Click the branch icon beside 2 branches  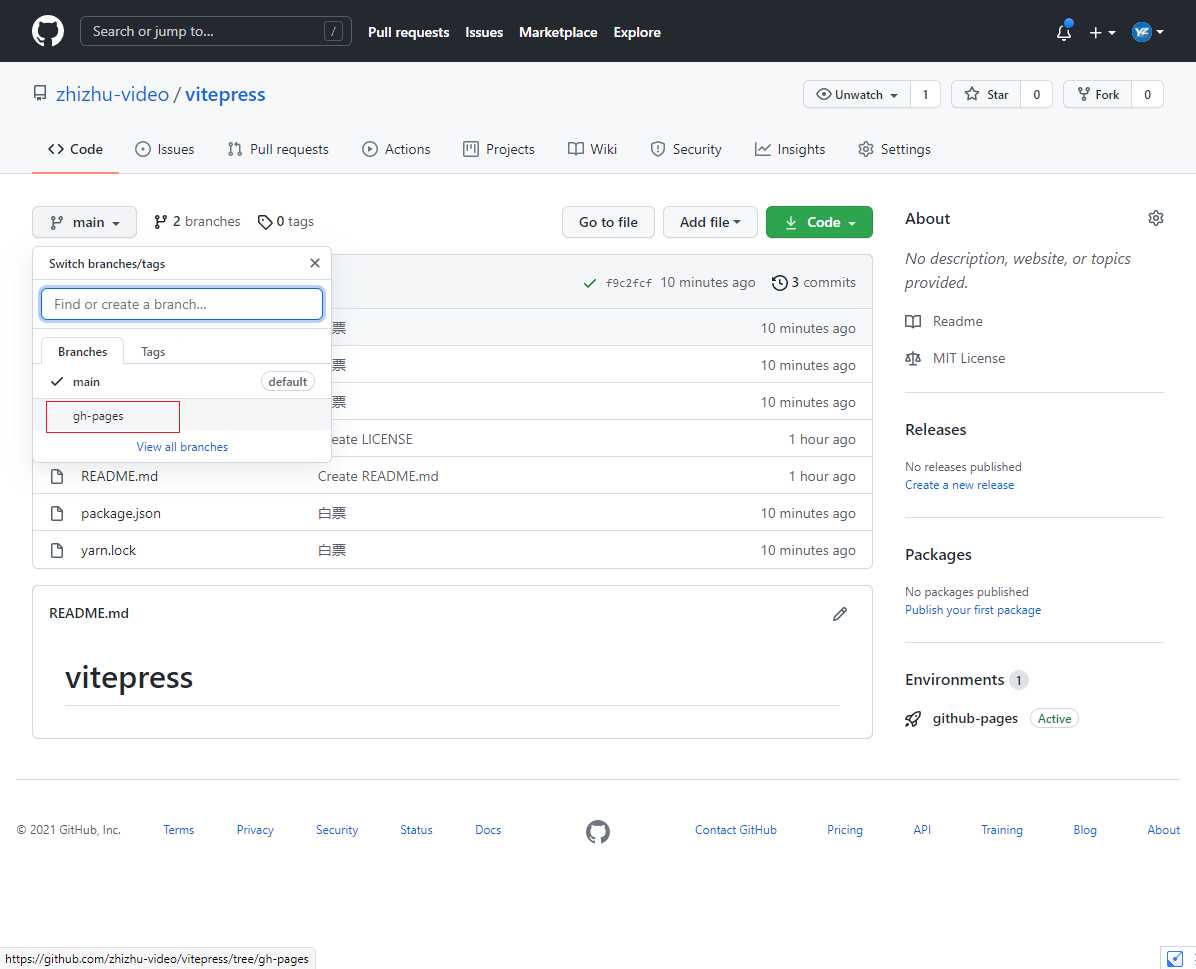160,221
